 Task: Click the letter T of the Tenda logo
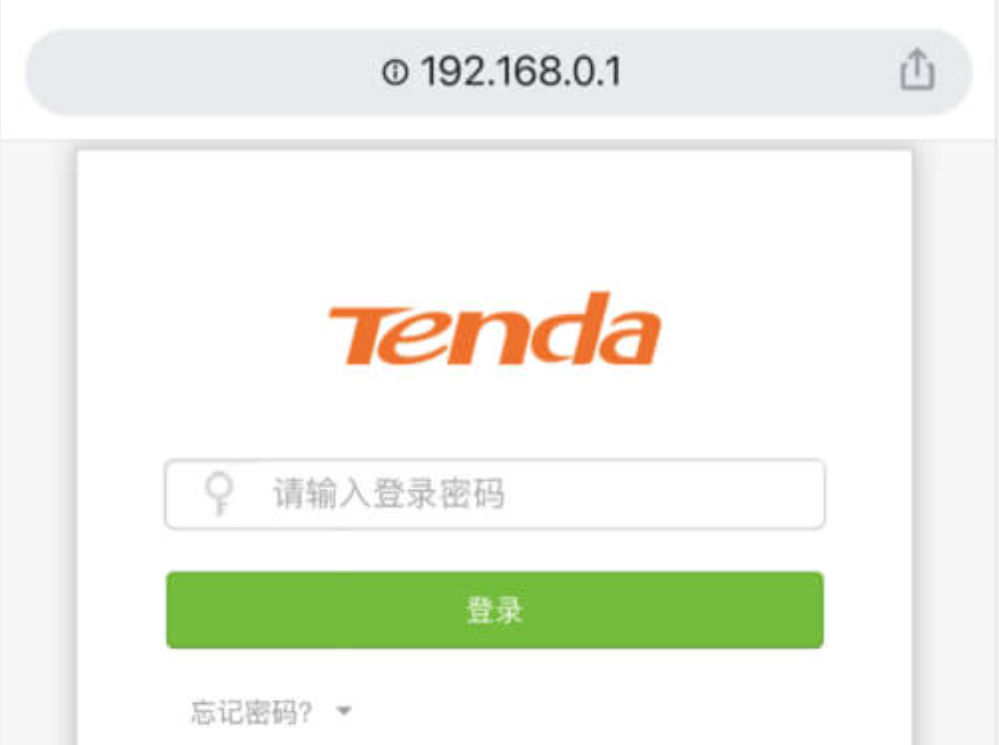(368, 336)
